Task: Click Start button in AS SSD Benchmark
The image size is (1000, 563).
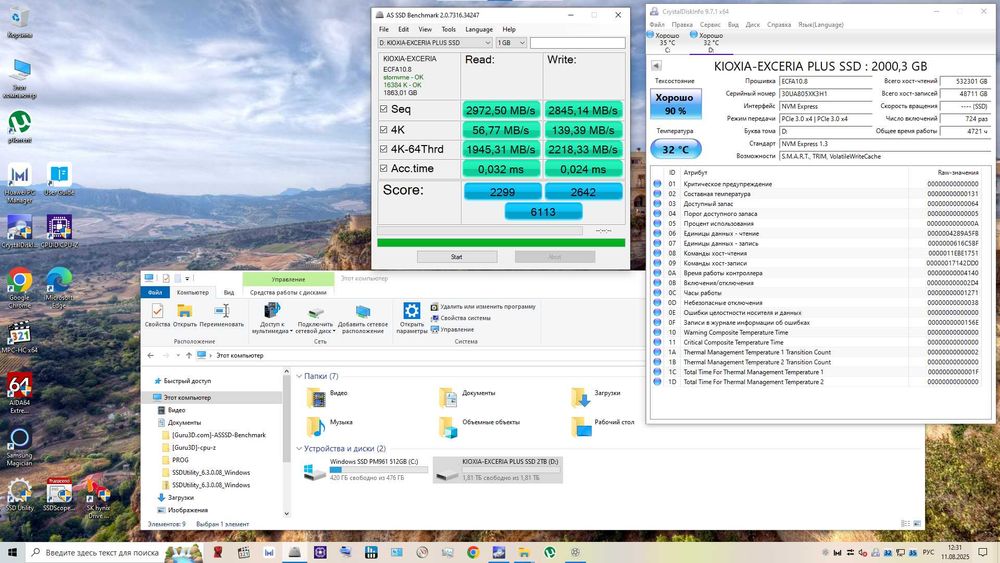Action: [457, 257]
